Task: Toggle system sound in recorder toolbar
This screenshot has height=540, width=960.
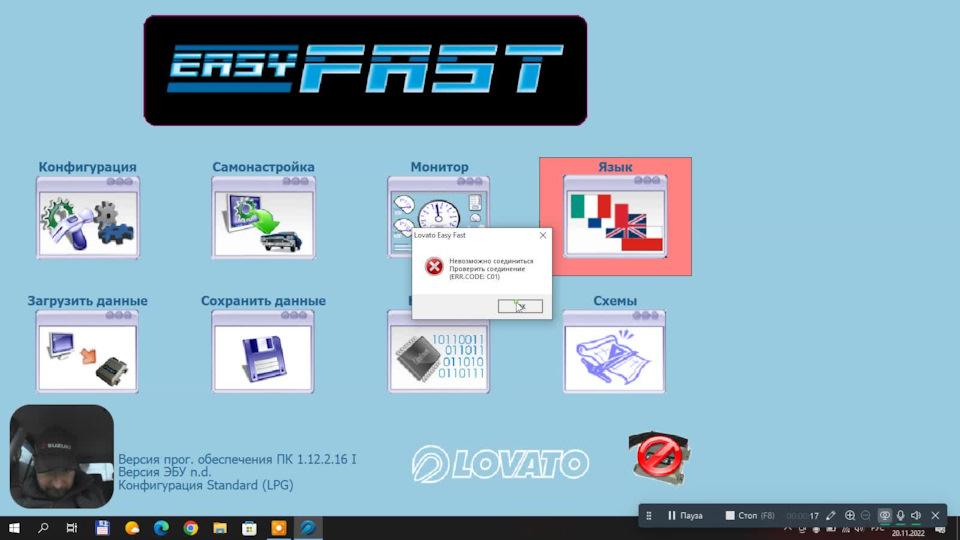Action: (x=916, y=516)
